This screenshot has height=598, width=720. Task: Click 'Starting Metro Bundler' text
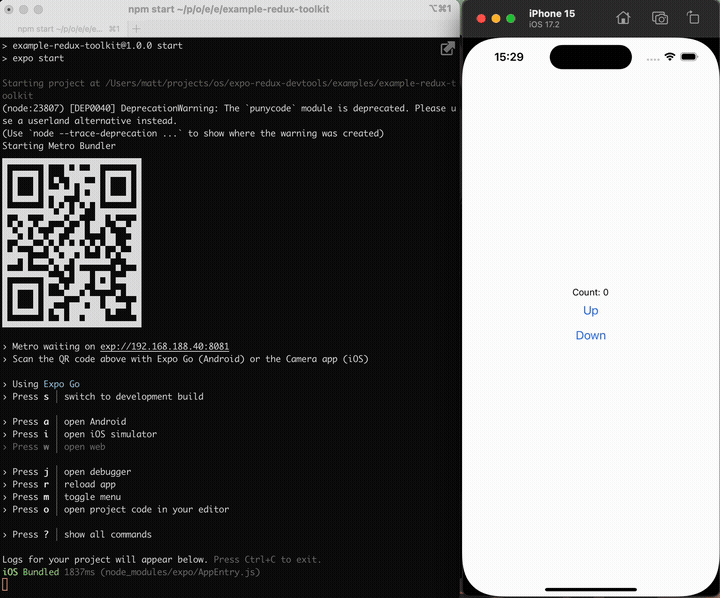tap(59, 146)
